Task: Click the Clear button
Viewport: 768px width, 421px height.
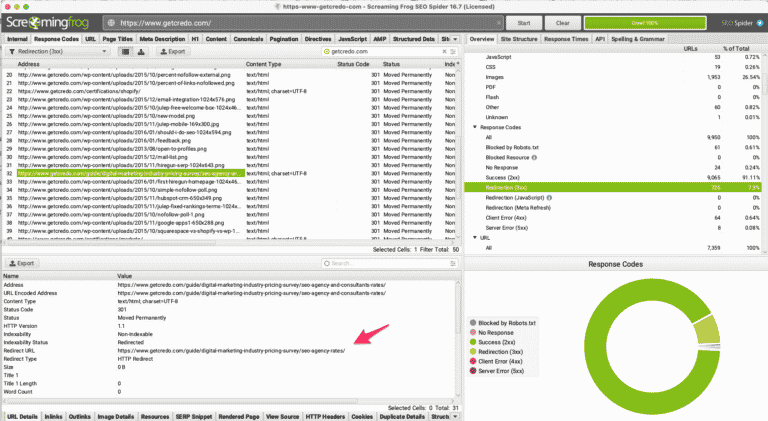Action: (x=563, y=23)
